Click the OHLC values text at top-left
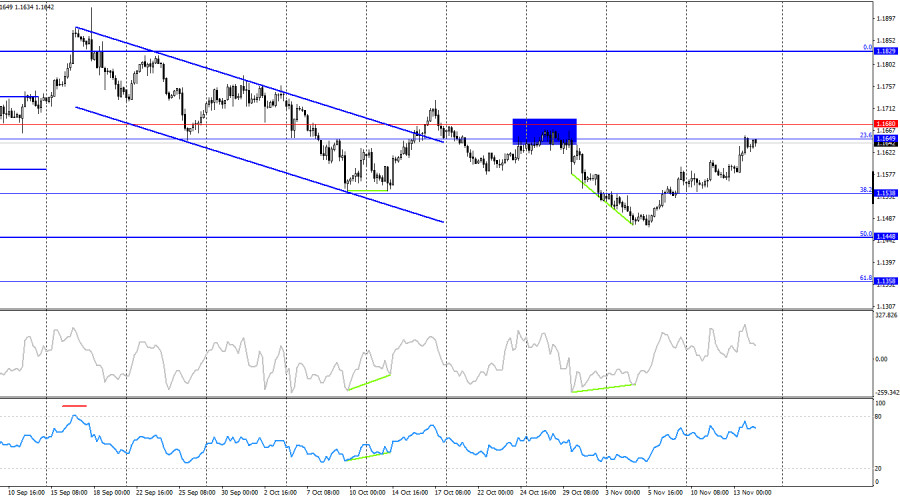Viewport: 900px width, 500px height. [27, 7]
